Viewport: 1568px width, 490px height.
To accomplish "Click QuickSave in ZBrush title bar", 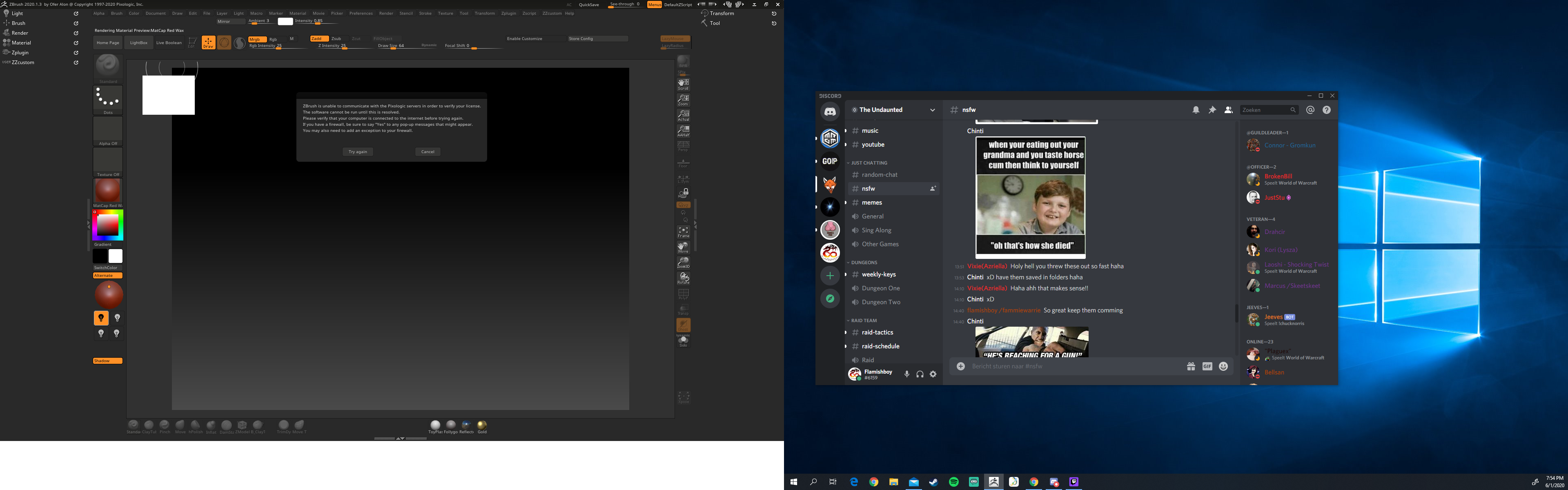I will point(588,5).
